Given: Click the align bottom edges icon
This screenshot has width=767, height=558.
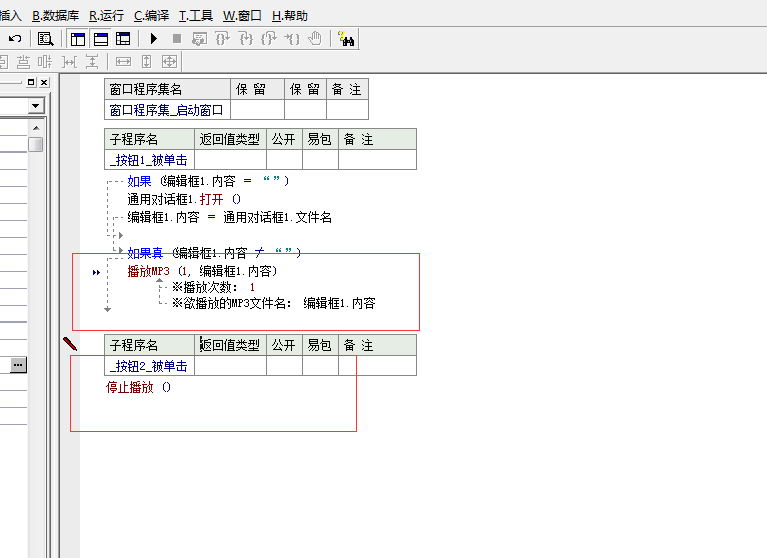Looking at the screenshot, I should (x=23, y=62).
